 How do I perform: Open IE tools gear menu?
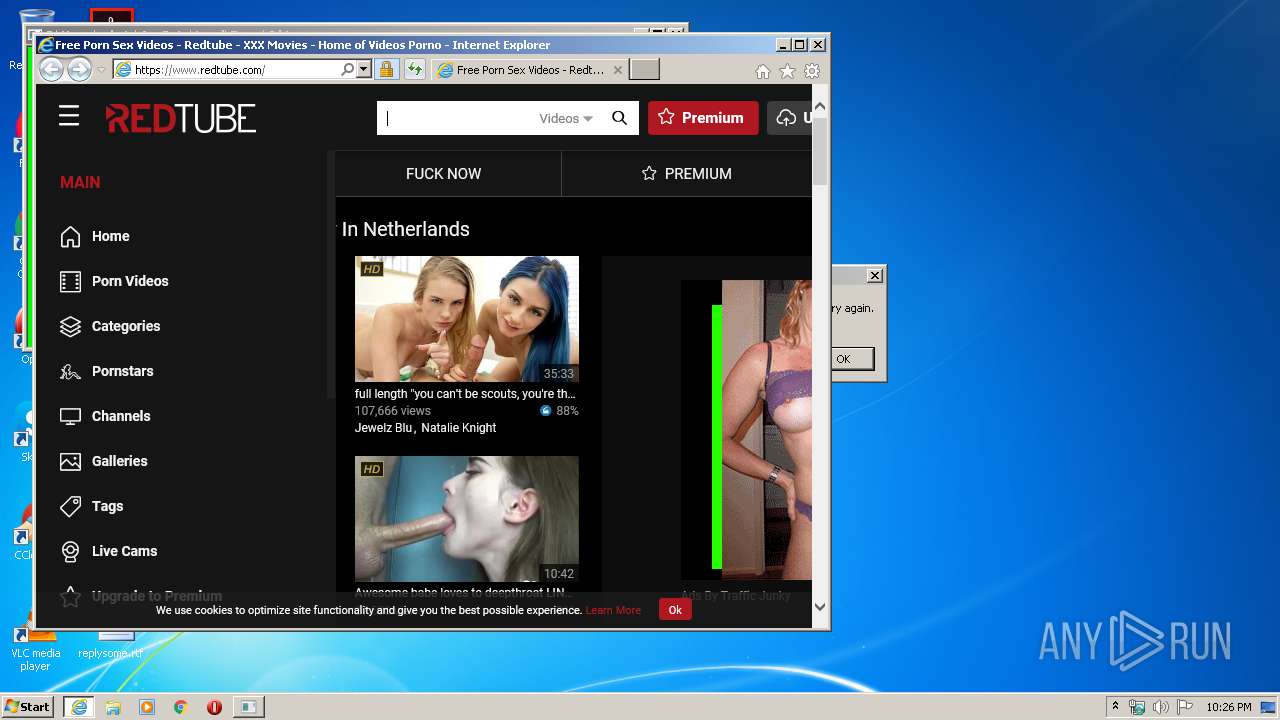click(812, 71)
